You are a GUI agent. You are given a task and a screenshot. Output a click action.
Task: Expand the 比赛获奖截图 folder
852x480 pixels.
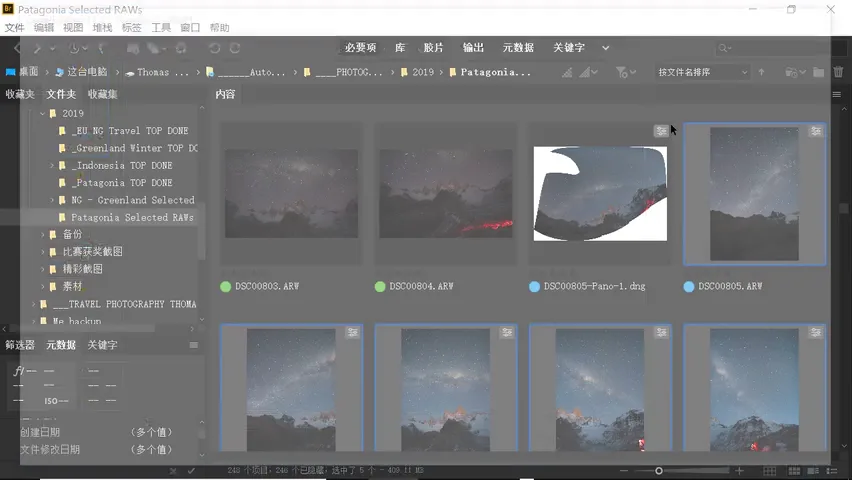(42, 252)
